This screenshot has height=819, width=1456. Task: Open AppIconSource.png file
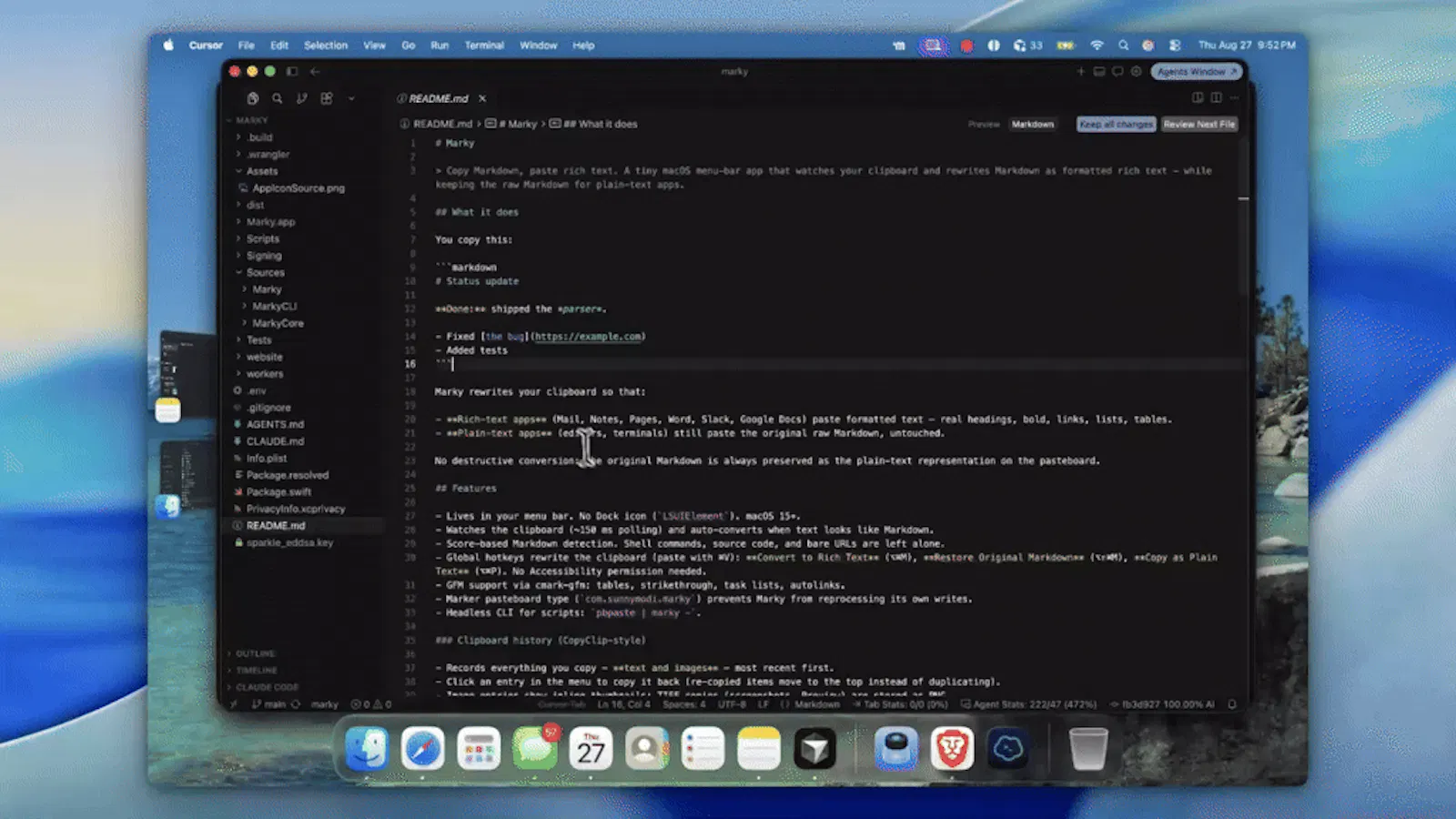[298, 188]
